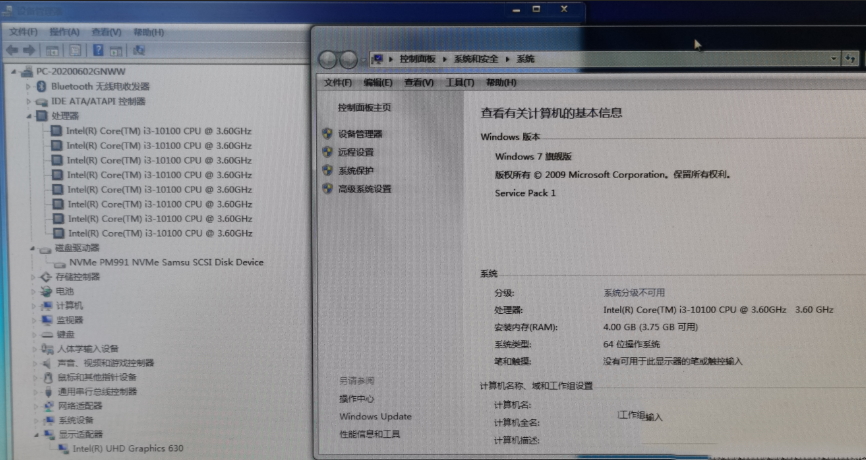Select 系统设备 category

(76, 420)
